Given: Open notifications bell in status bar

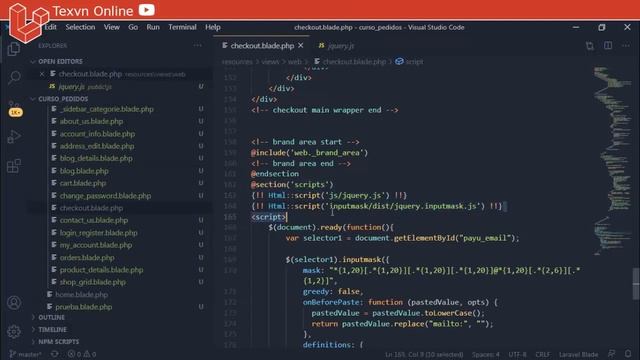Looking at the screenshot, I should (628, 354).
